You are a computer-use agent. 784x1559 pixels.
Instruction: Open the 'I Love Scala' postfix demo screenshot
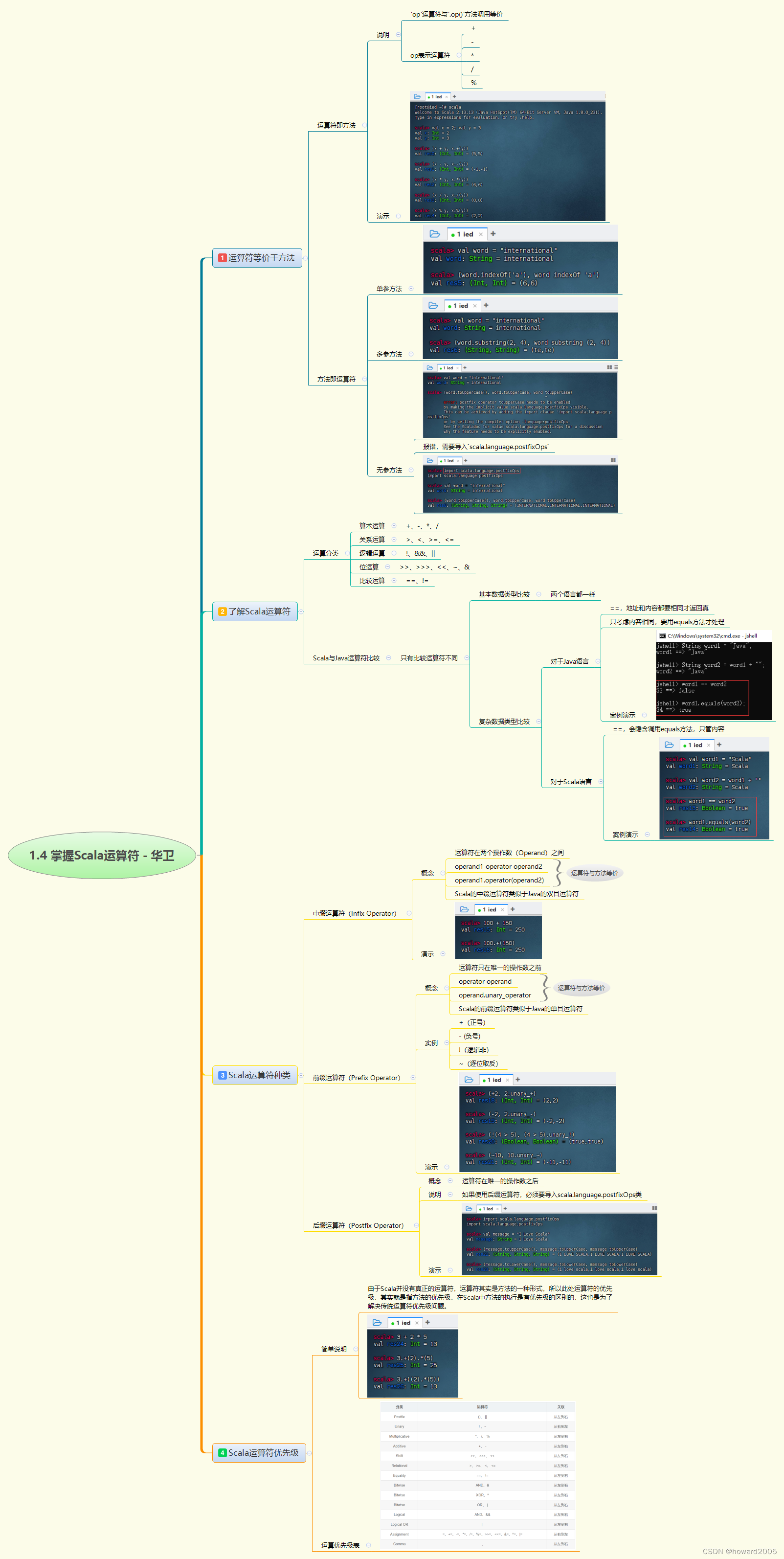pos(560,1240)
